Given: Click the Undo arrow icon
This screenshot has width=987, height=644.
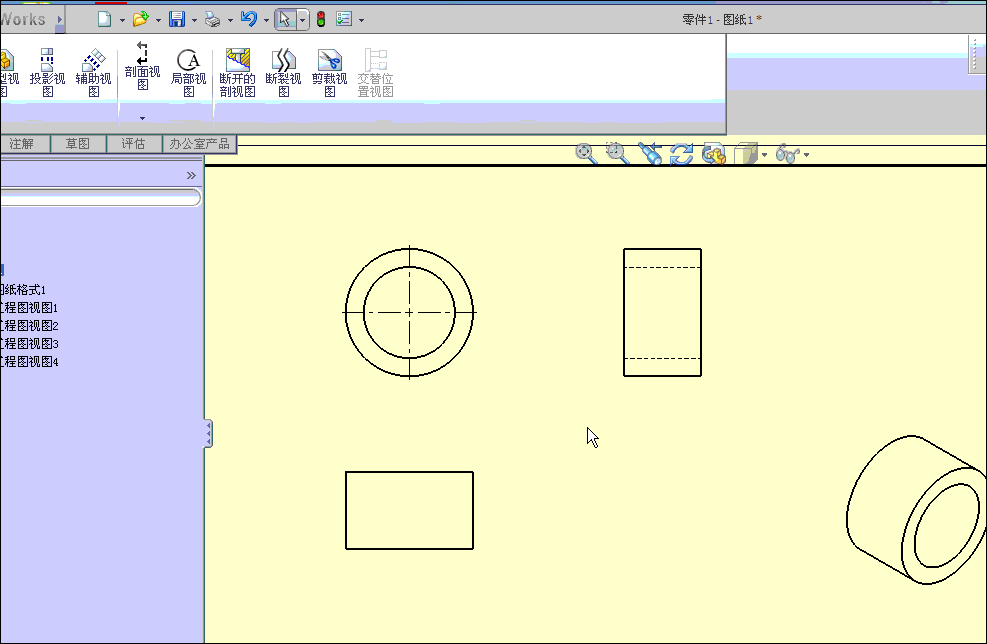Looking at the screenshot, I should click(249, 20).
